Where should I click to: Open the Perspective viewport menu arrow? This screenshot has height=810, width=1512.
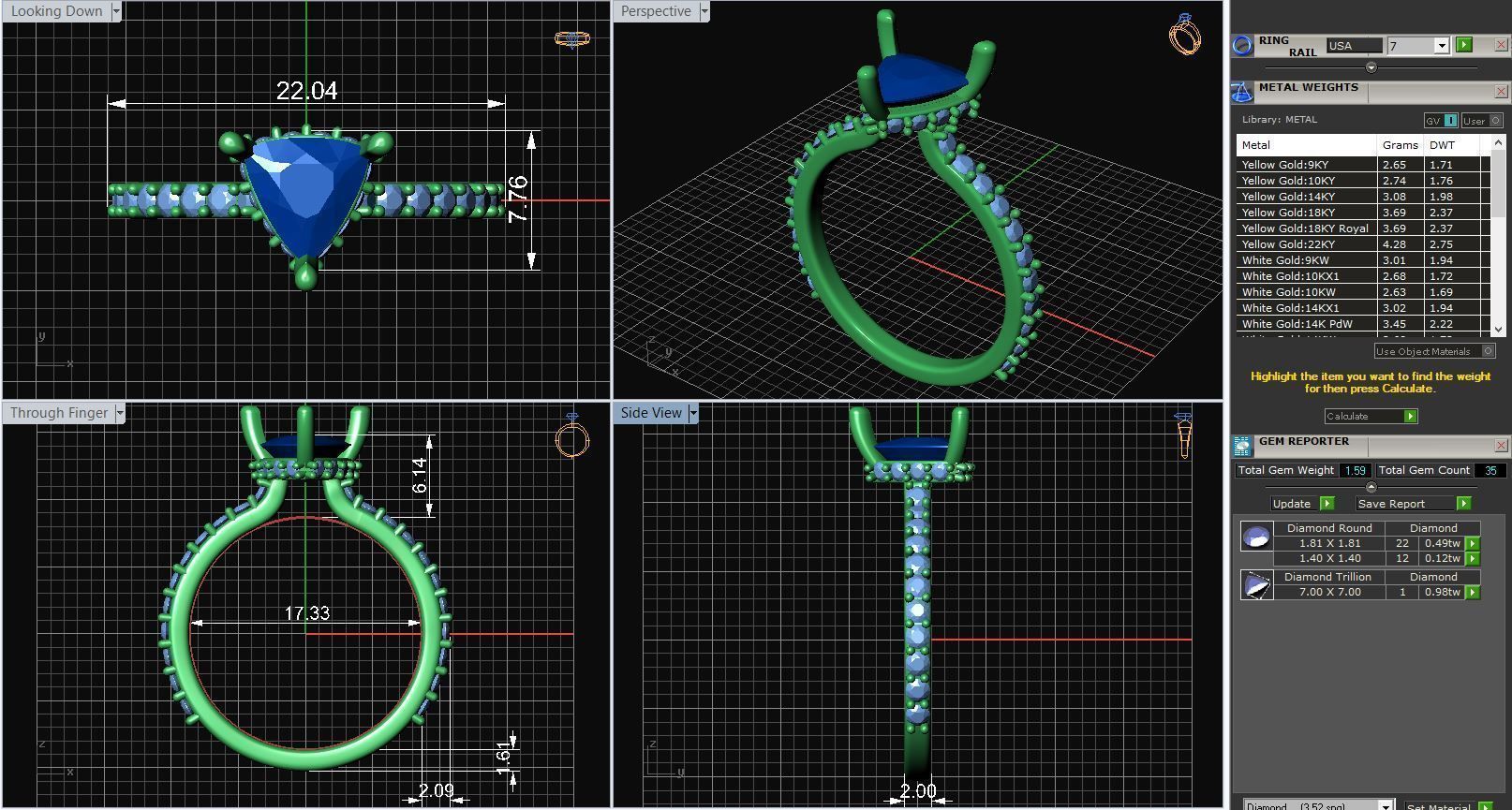click(x=704, y=11)
